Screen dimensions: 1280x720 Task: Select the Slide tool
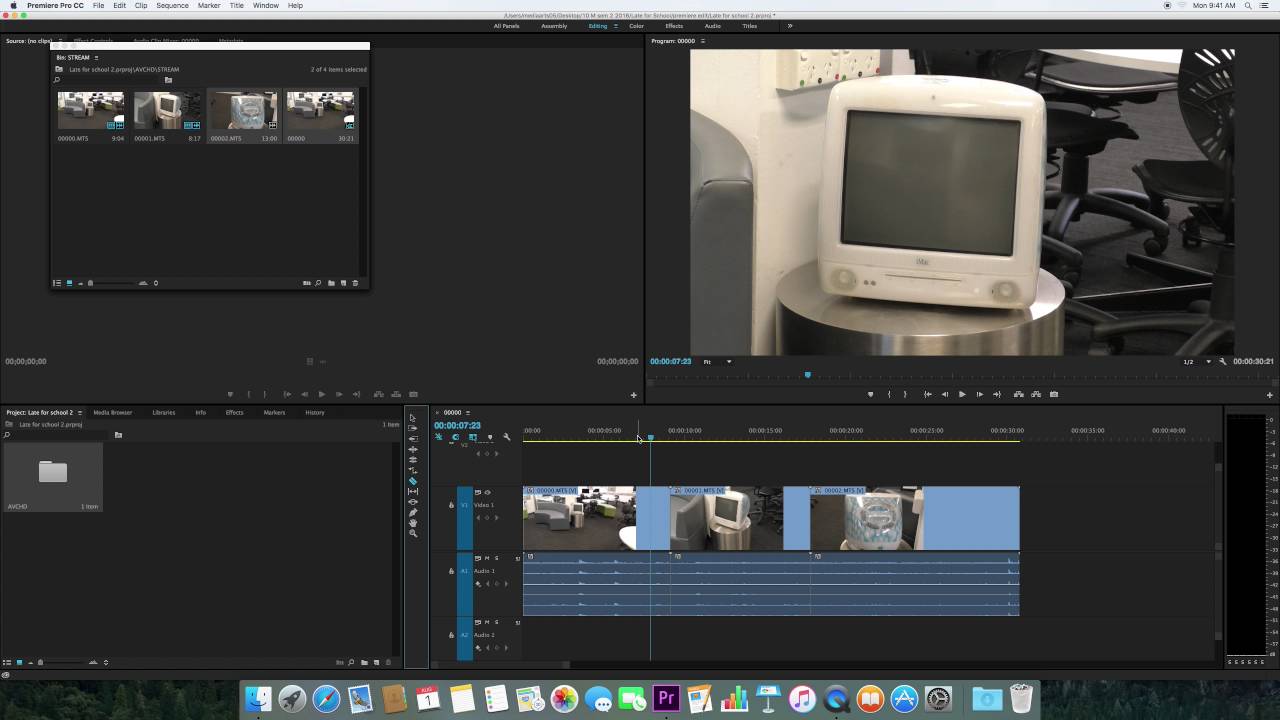413,502
